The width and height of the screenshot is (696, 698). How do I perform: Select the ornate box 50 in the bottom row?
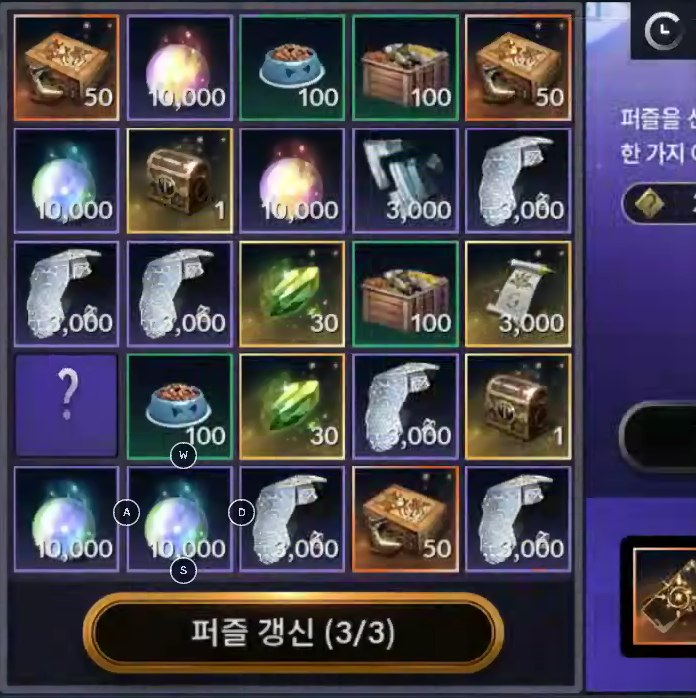pos(405,519)
